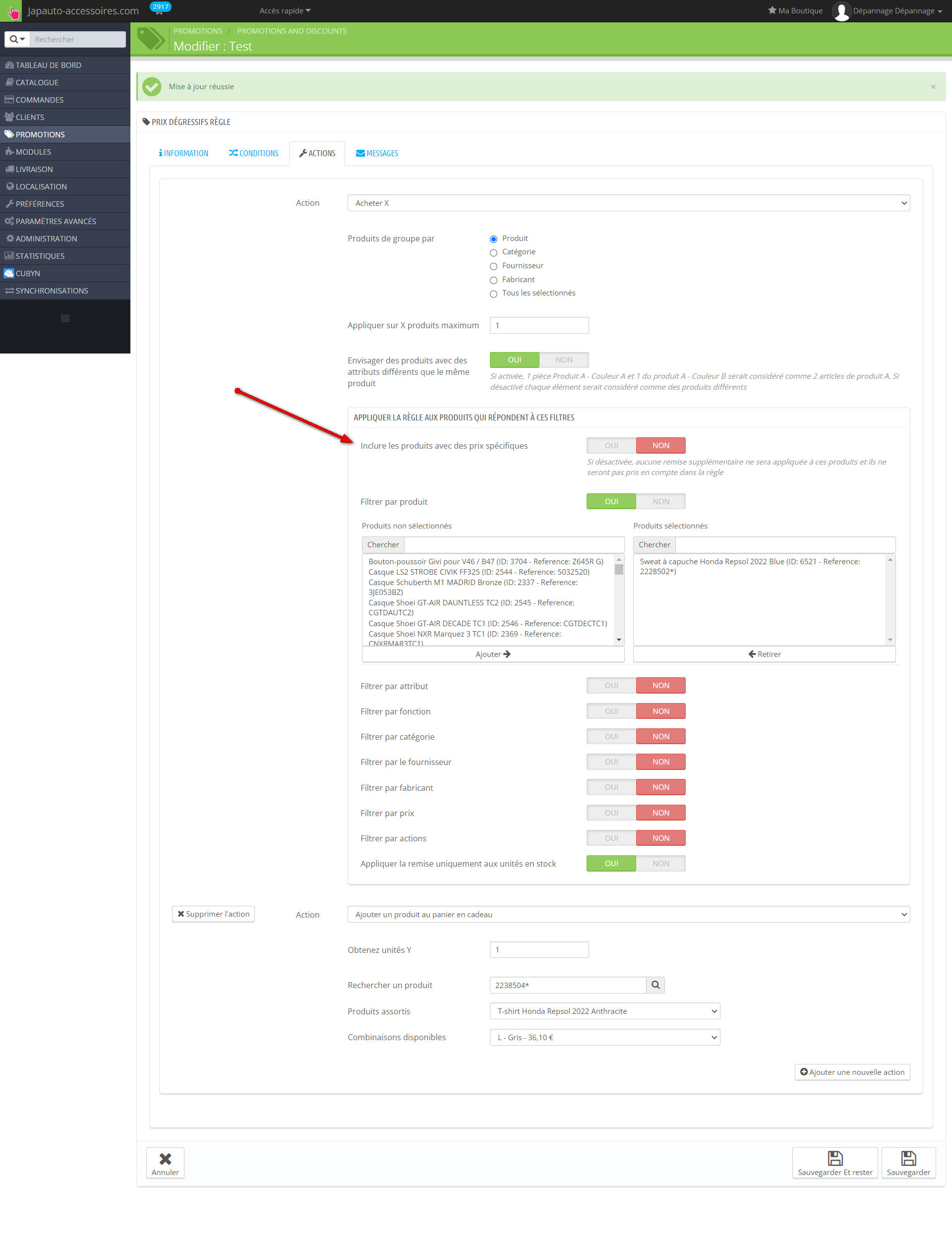Enable OUI for including specific price products
952x1236 pixels.
[x=611, y=445]
